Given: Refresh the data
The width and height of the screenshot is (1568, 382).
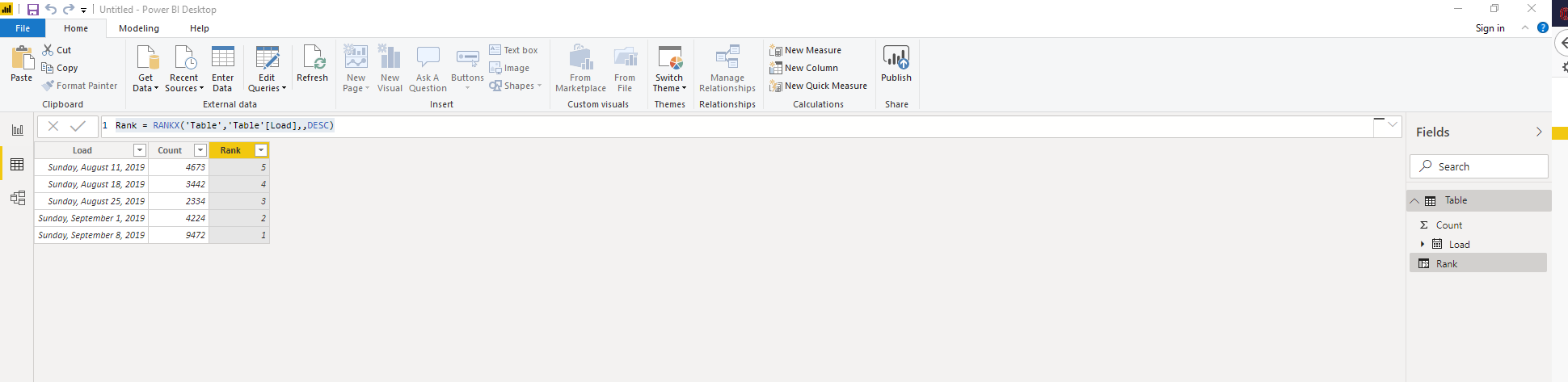Looking at the screenshot, I should (x=312, y=64).
